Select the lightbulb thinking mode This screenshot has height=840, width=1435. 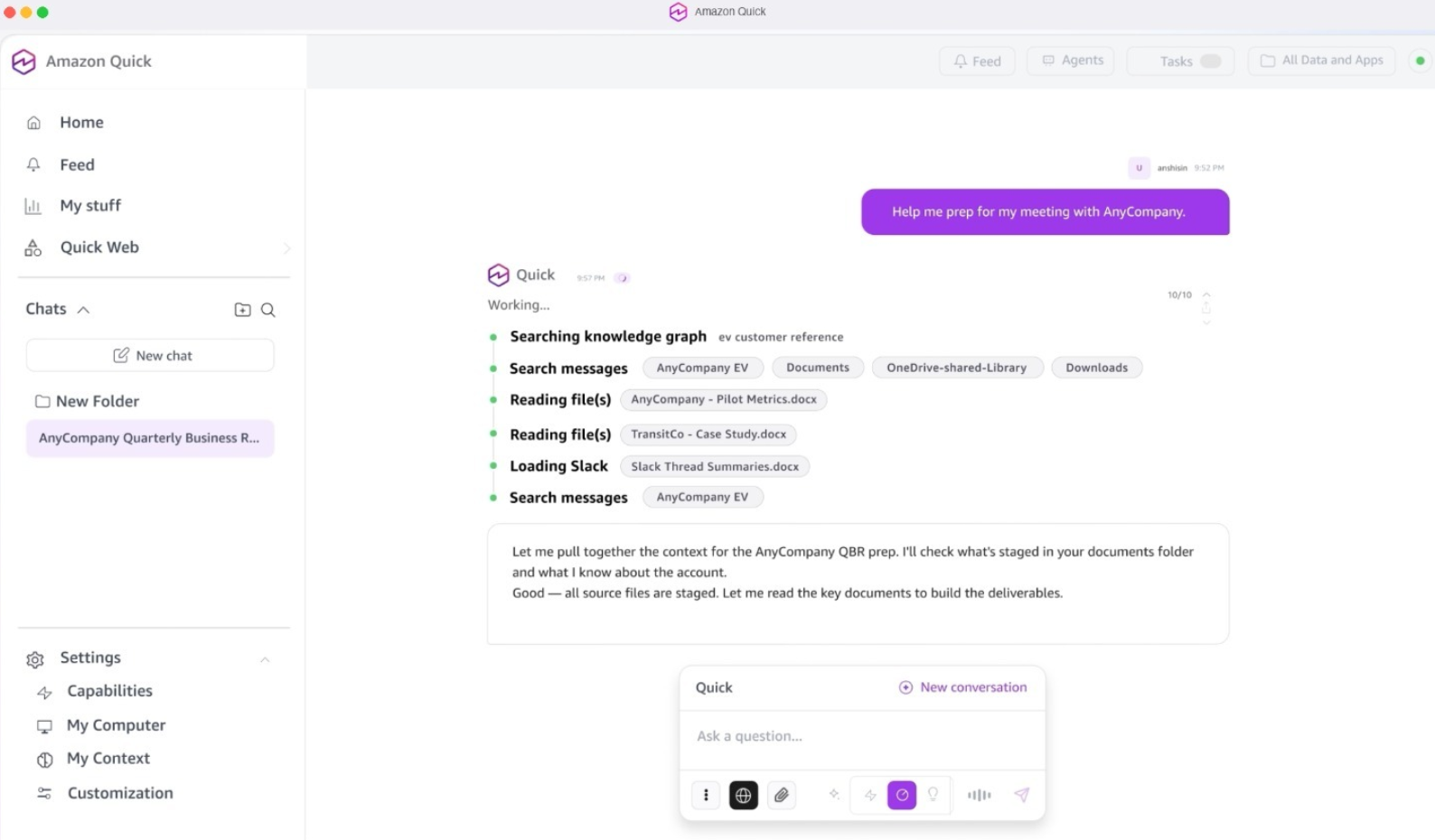click(x=933, y=795)
